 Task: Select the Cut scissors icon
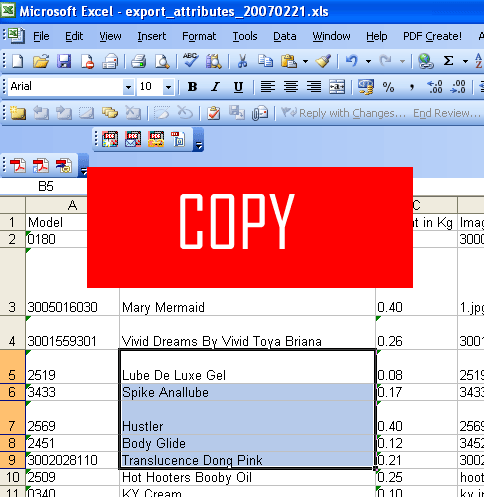(x=242, y=62)
